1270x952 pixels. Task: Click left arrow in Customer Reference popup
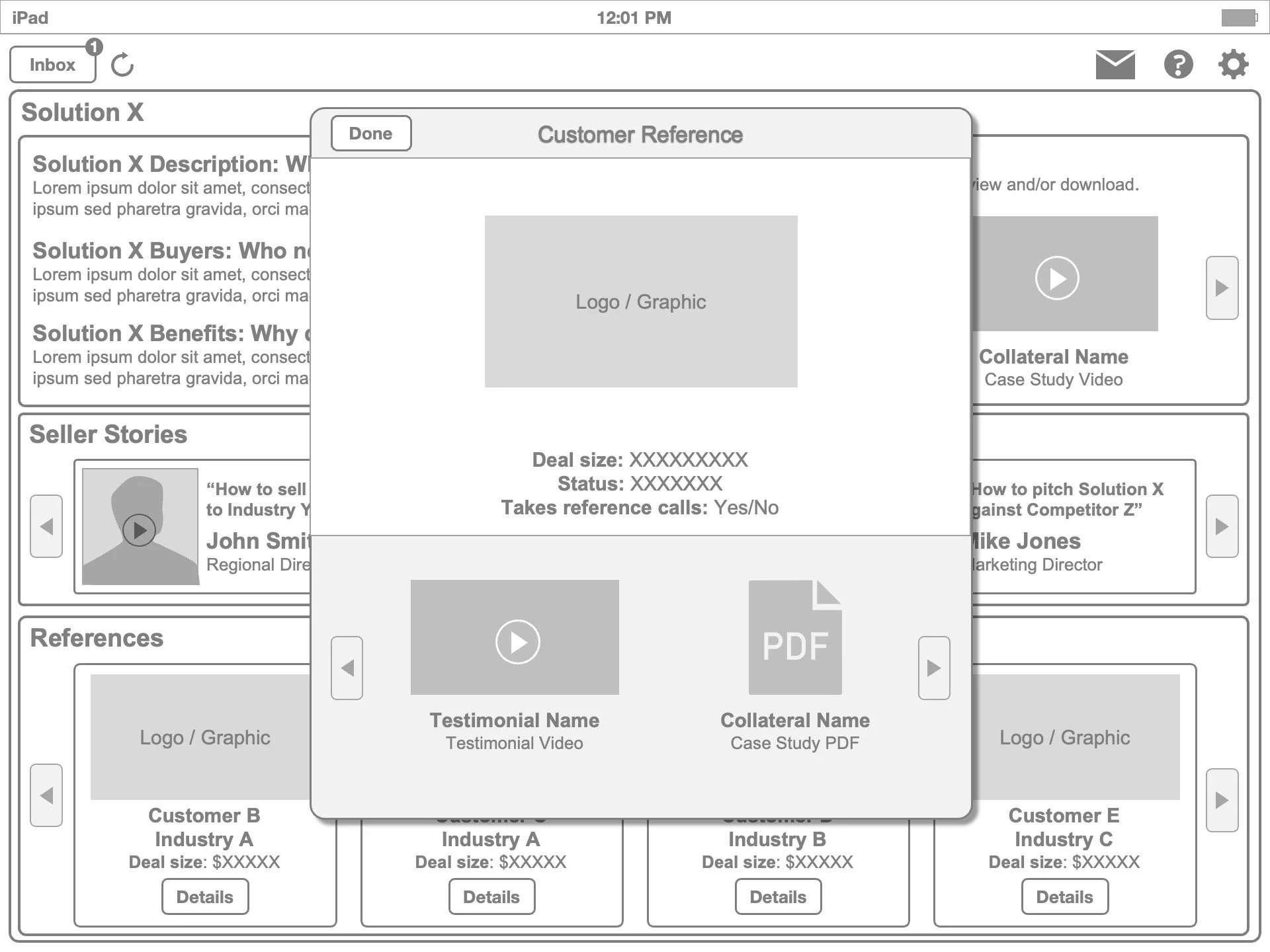(347, 668)
